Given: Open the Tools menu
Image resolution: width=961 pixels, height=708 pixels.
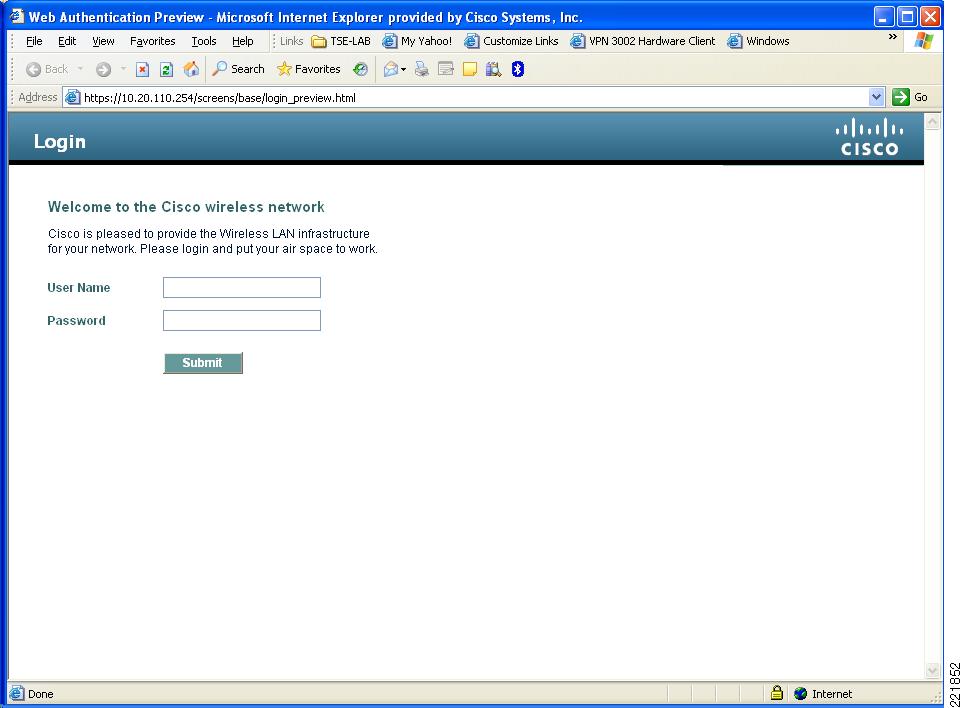Looking at the screenshot, I should click(x=204, y=41).
